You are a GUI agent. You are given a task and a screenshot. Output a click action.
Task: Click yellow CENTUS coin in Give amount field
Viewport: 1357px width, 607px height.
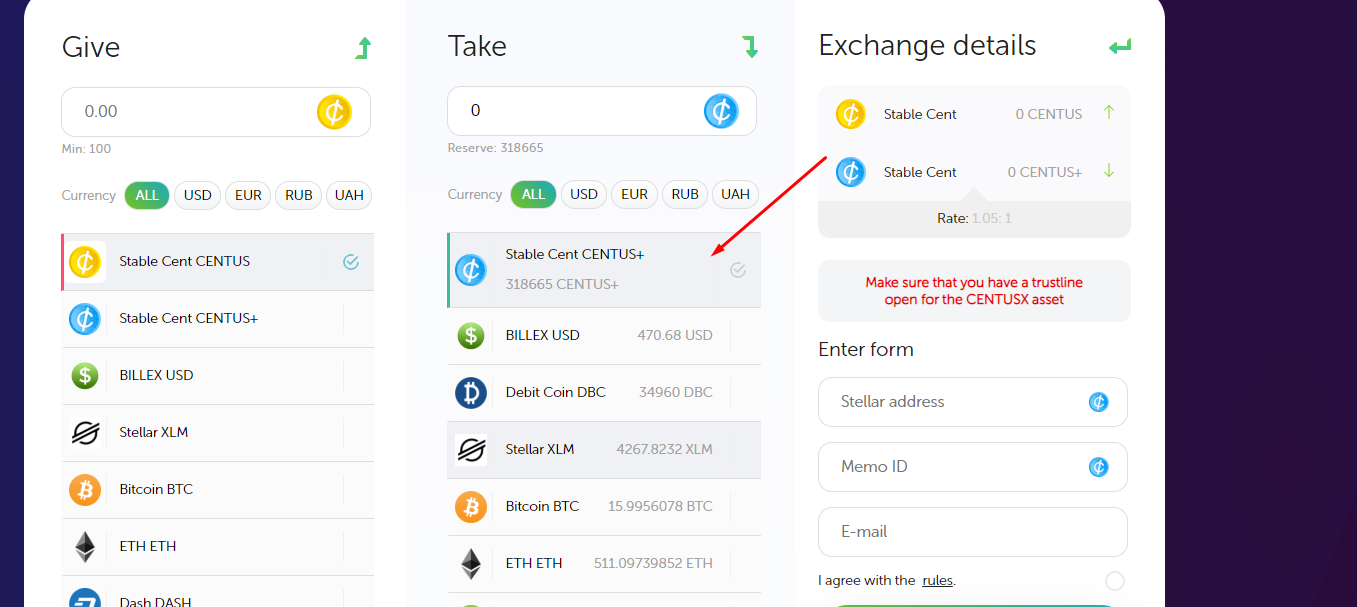point(334,112)
